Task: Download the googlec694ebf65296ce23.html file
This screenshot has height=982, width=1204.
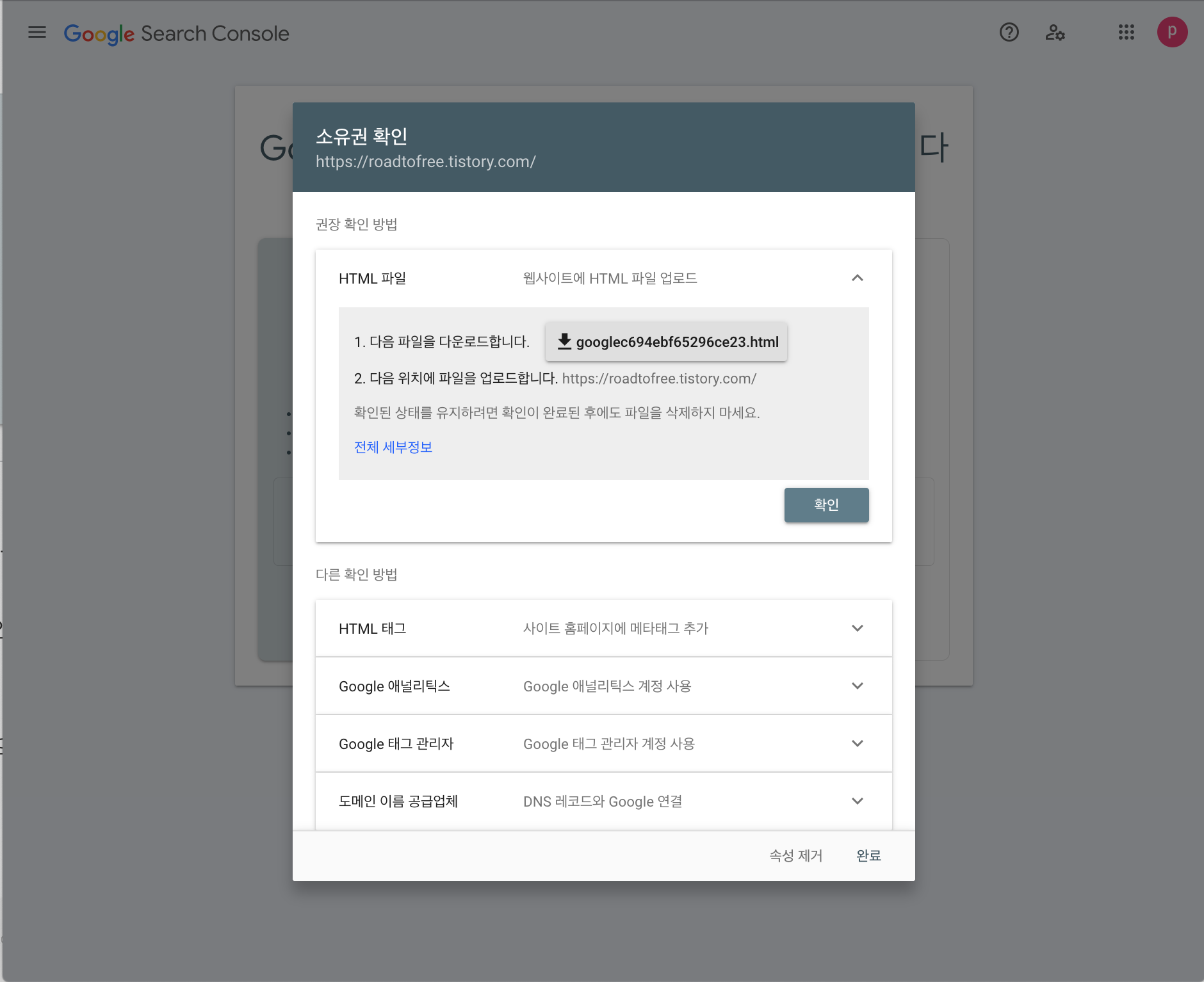Action: [x=665, y=342]
